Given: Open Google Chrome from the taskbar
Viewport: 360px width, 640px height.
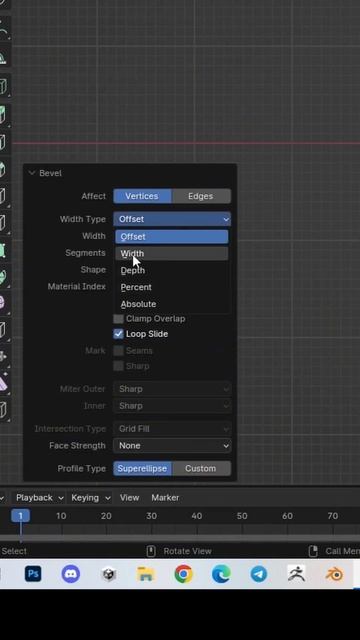Looking at the screenshot, I should pyautogui.click(x=184, y=574).
